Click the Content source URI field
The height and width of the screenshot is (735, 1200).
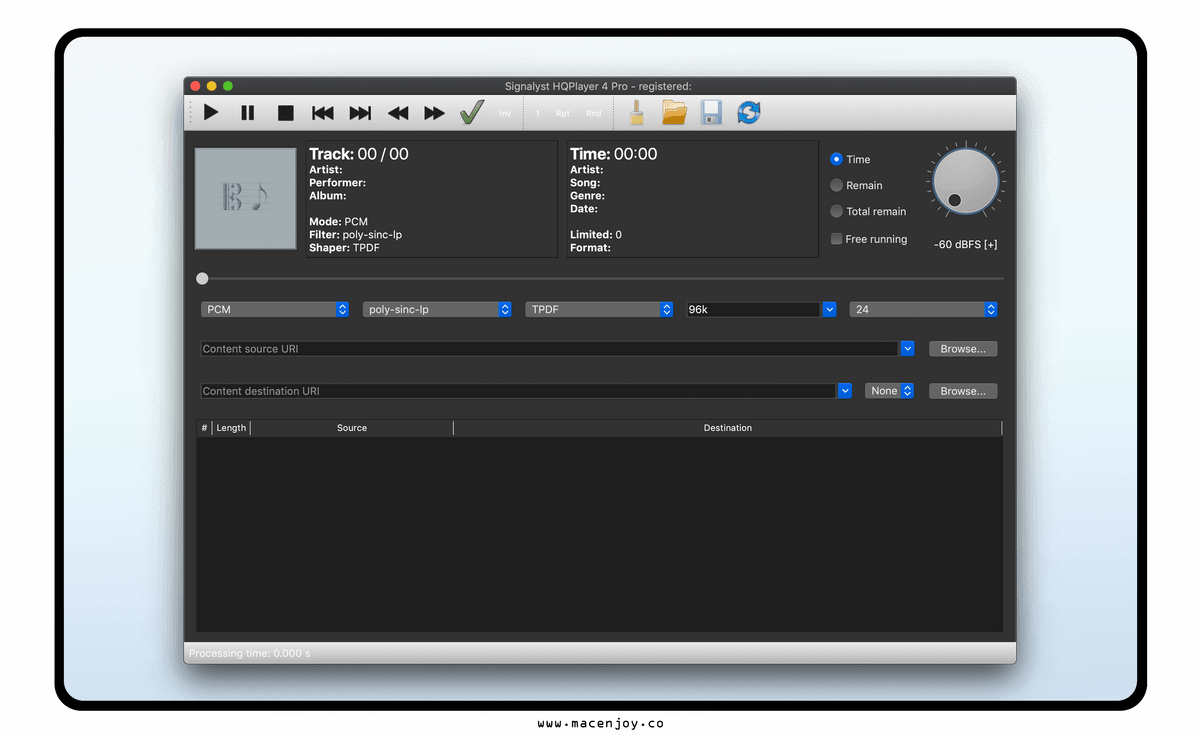tap(549, 349)
